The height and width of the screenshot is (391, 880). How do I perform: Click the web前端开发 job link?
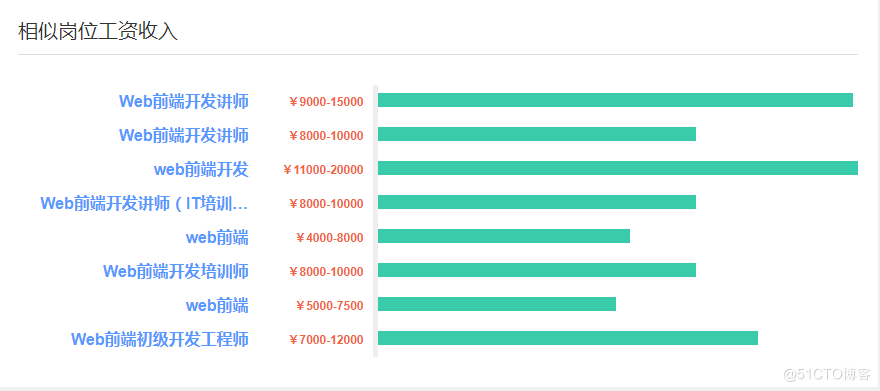pos(201,169)
